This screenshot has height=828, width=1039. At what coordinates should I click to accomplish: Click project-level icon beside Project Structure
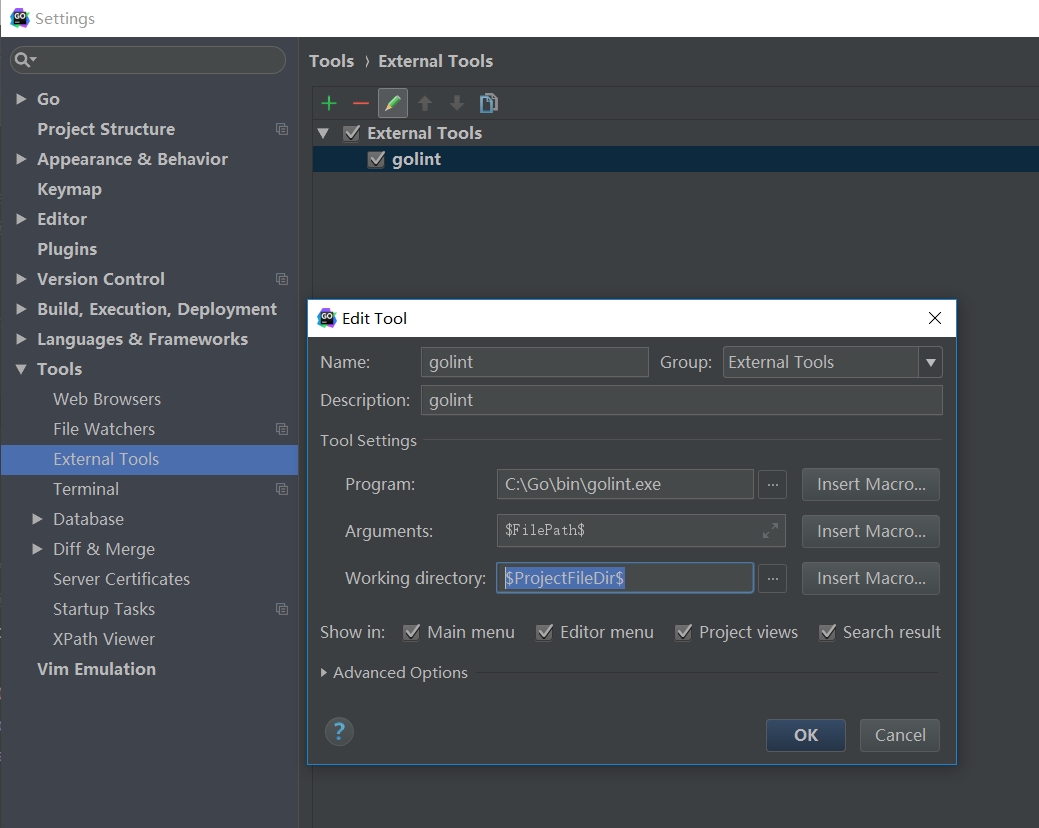pyautogui.click(x=282, y=129)
